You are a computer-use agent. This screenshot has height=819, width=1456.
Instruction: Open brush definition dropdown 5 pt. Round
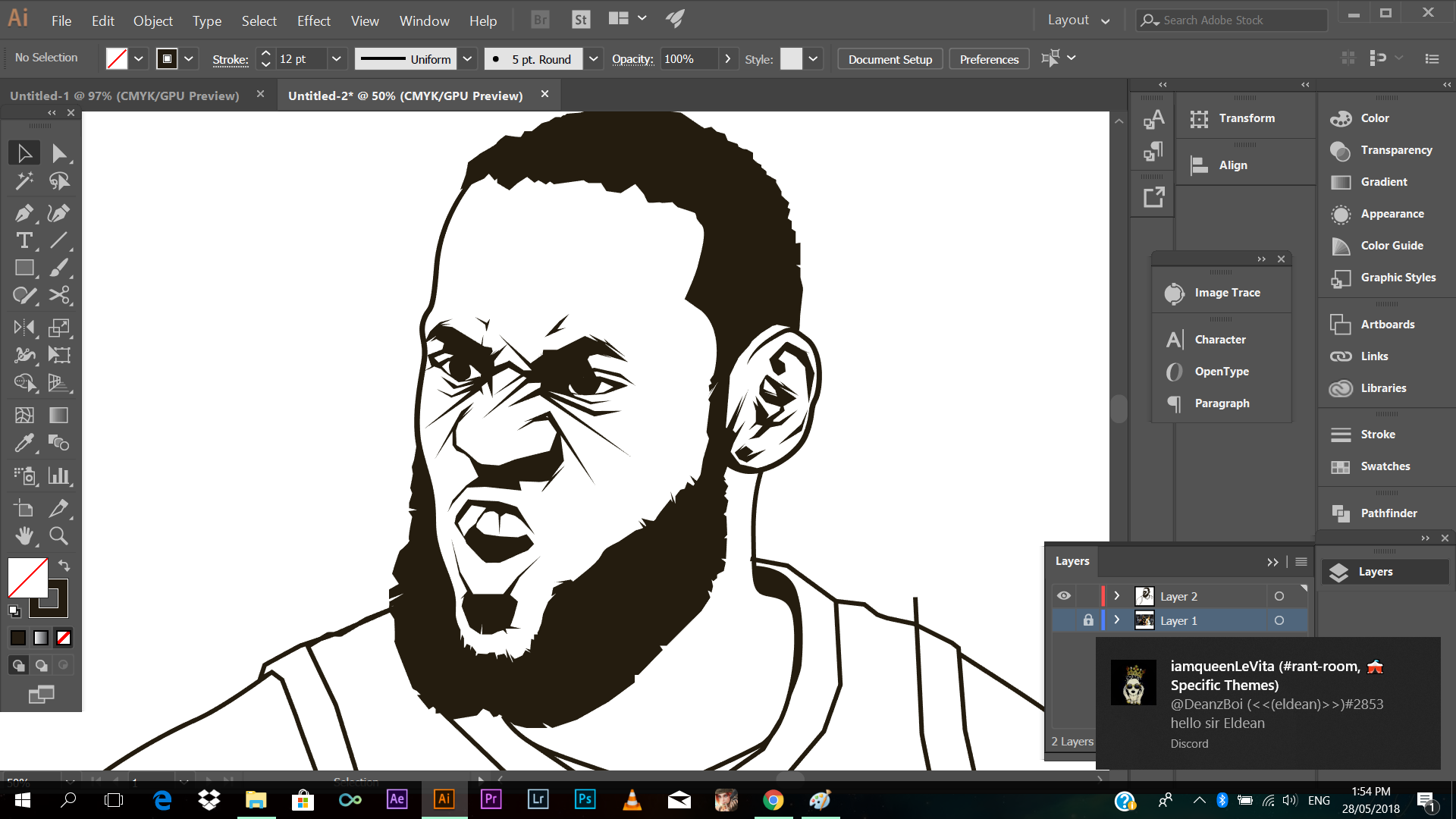[x=594, y=59]
